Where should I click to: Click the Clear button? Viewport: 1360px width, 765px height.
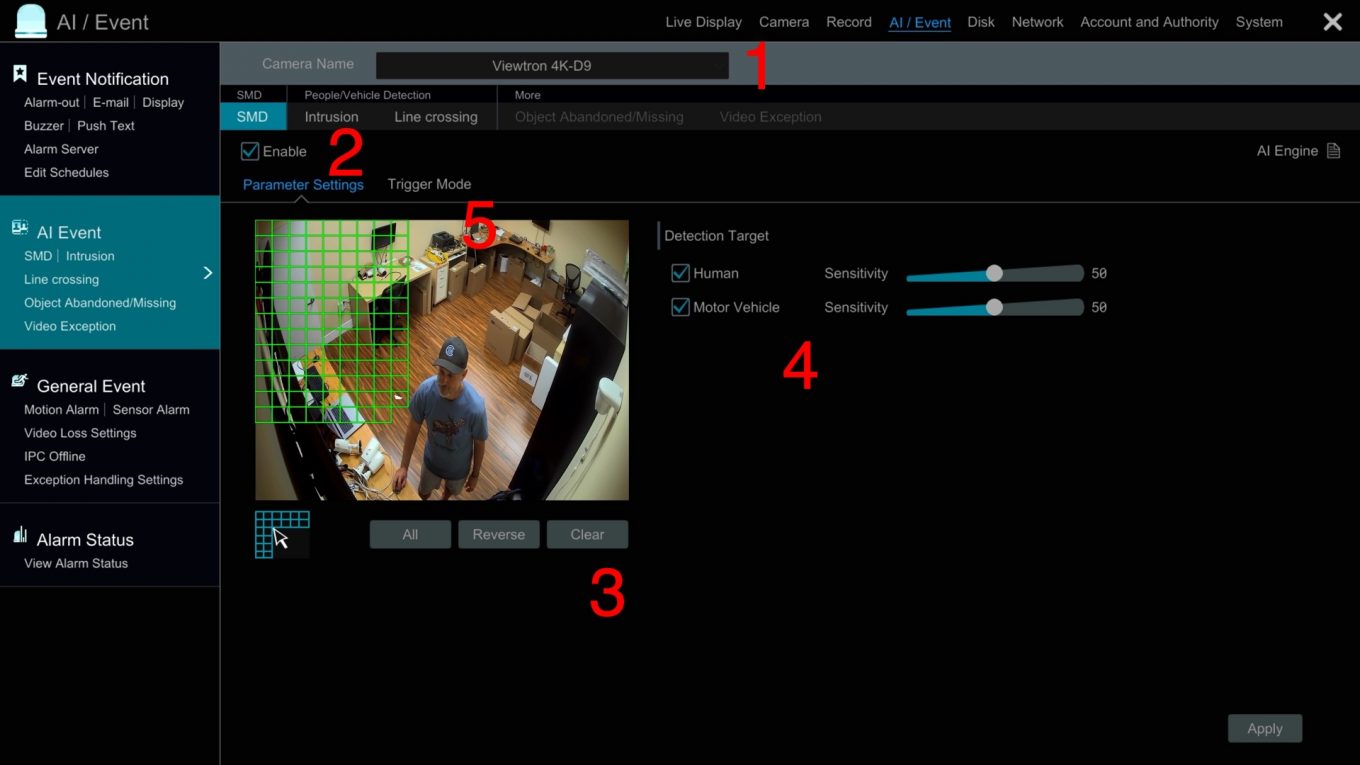click(587, 534)
